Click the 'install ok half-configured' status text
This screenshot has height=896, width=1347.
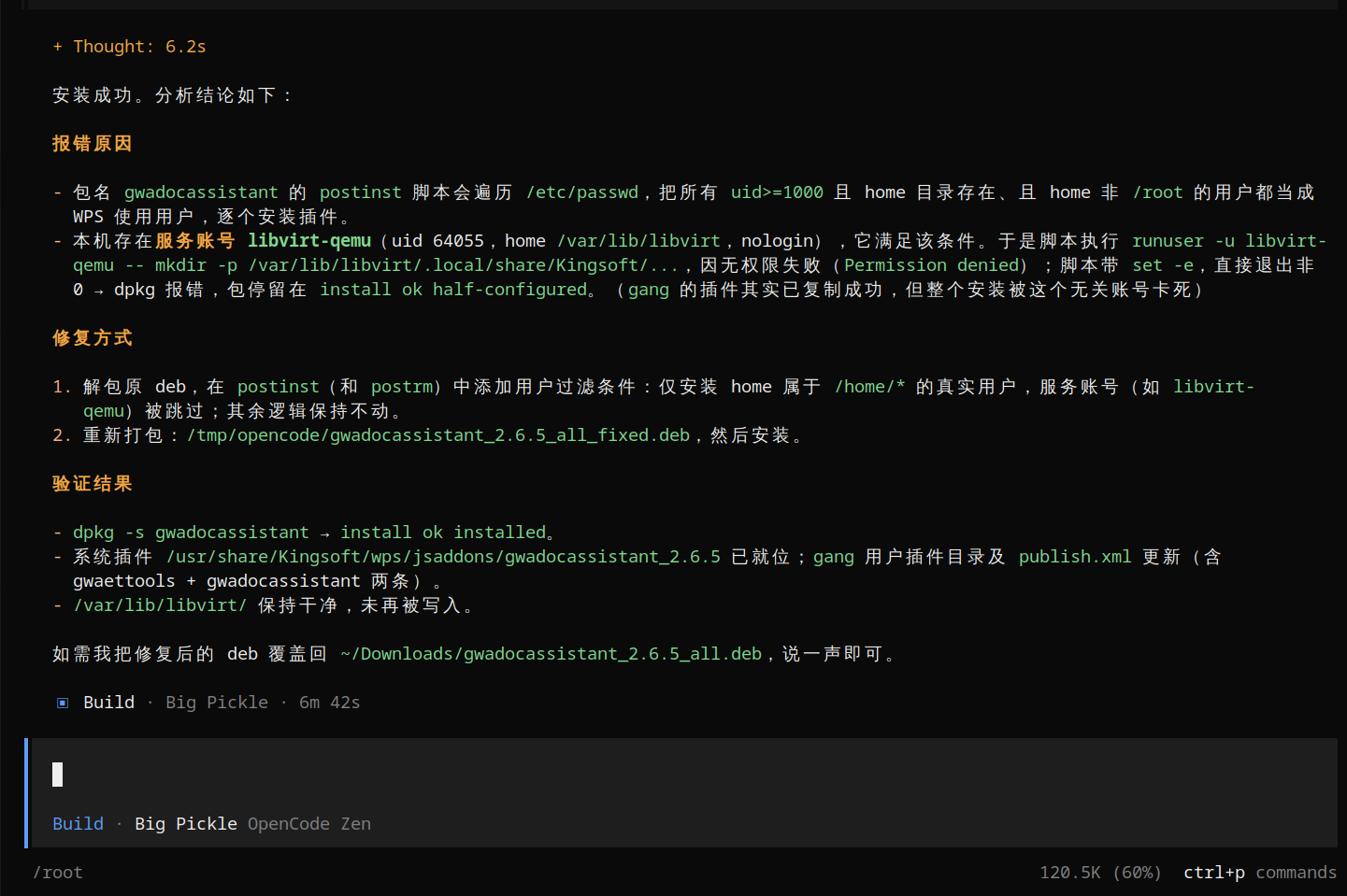click(x=453, y=289)
